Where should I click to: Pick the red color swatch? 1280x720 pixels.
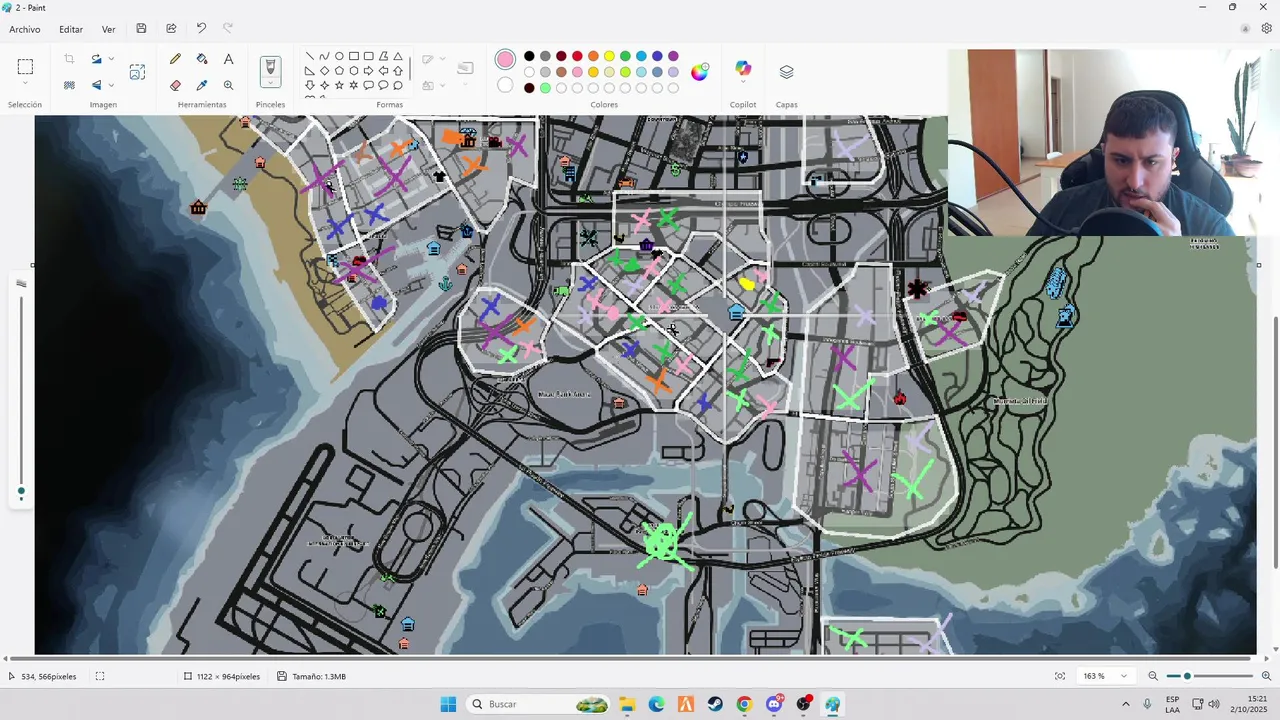pyautogui.click(x=577, y=56)
